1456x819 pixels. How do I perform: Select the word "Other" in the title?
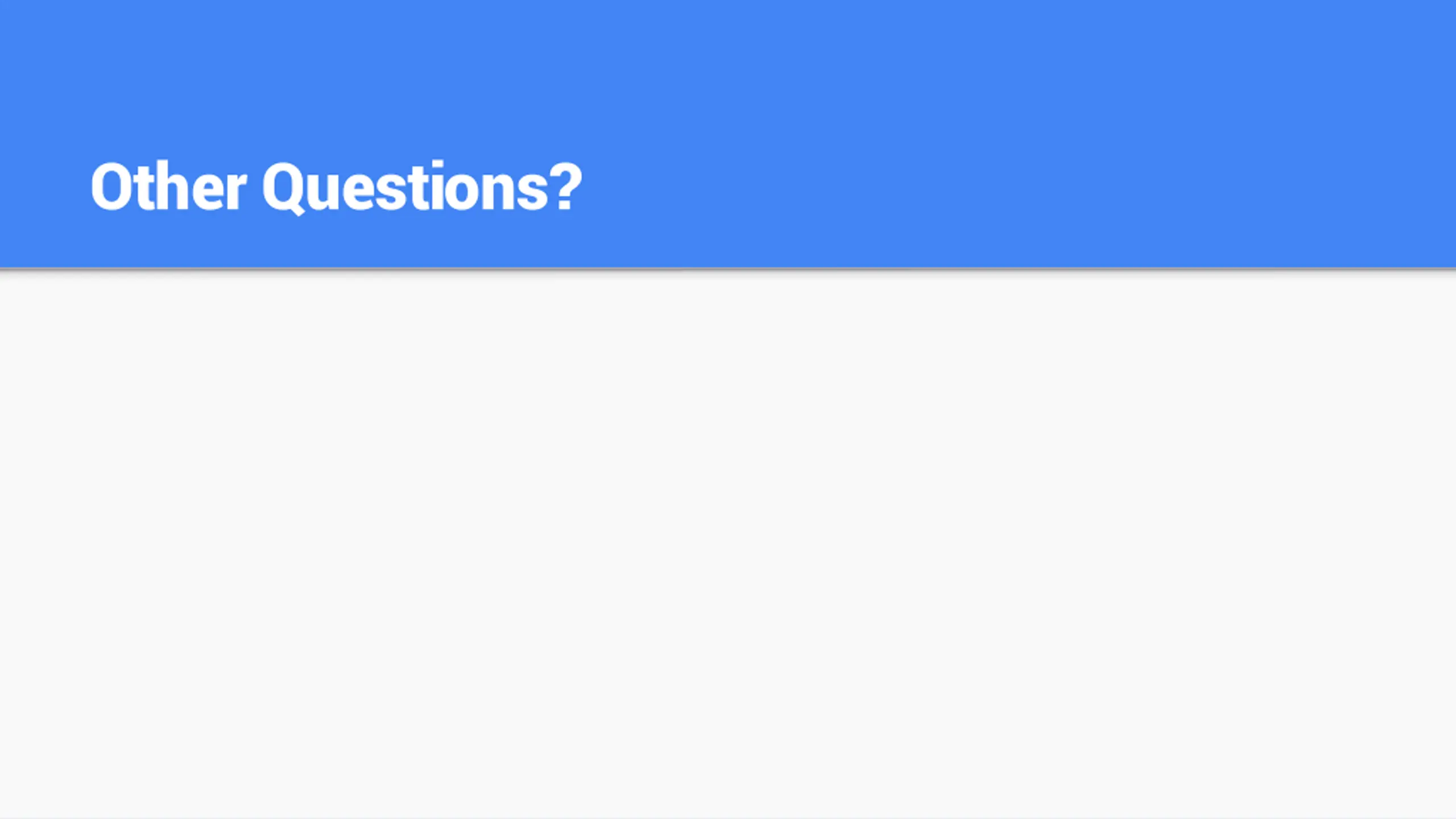tap(168, 187)
